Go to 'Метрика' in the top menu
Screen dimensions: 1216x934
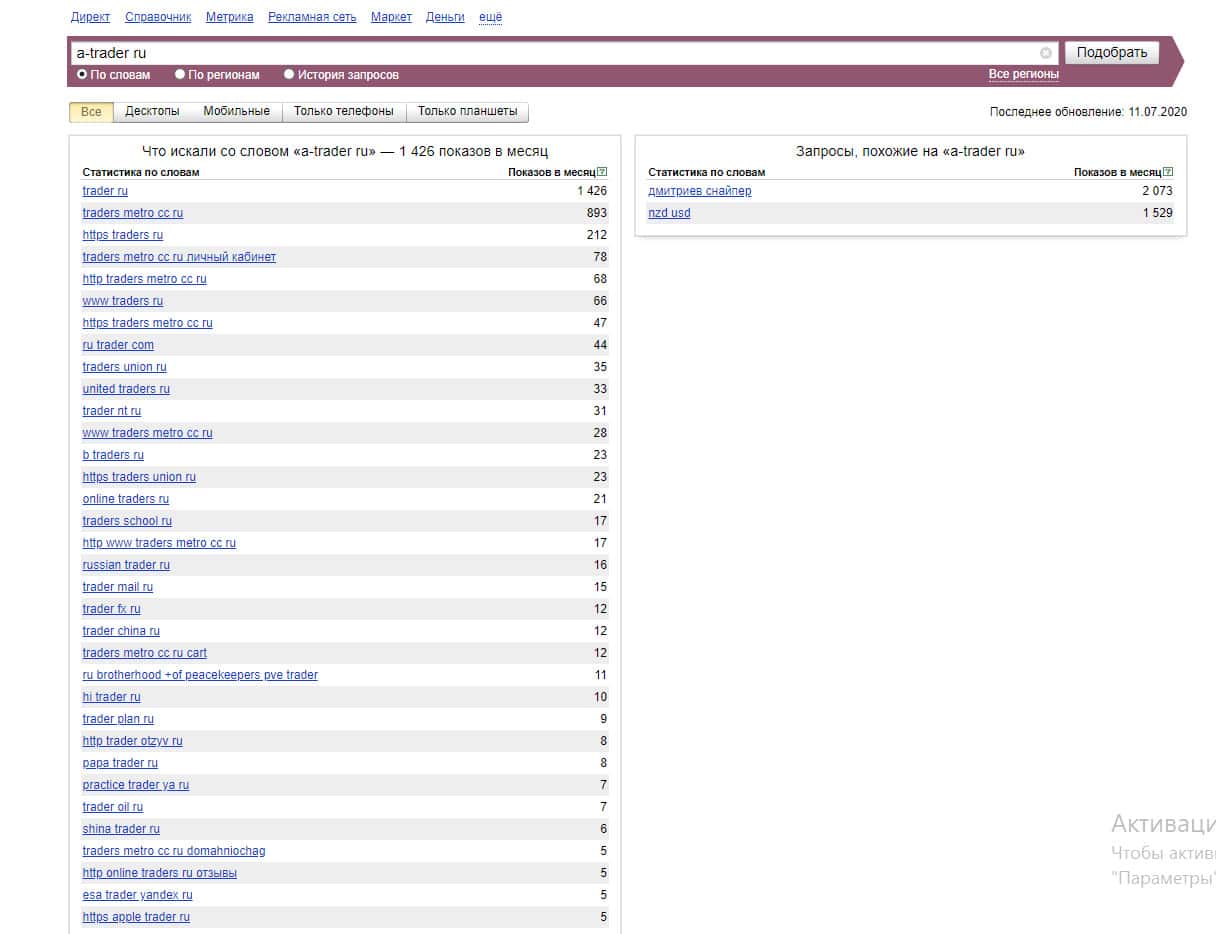tap(229, 17)
